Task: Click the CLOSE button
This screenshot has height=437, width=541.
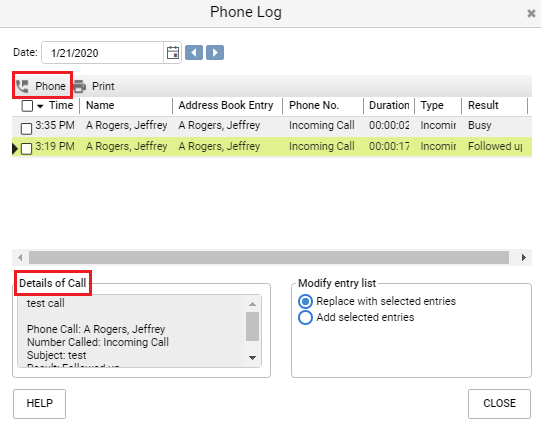Action: [x=499, y=404]
